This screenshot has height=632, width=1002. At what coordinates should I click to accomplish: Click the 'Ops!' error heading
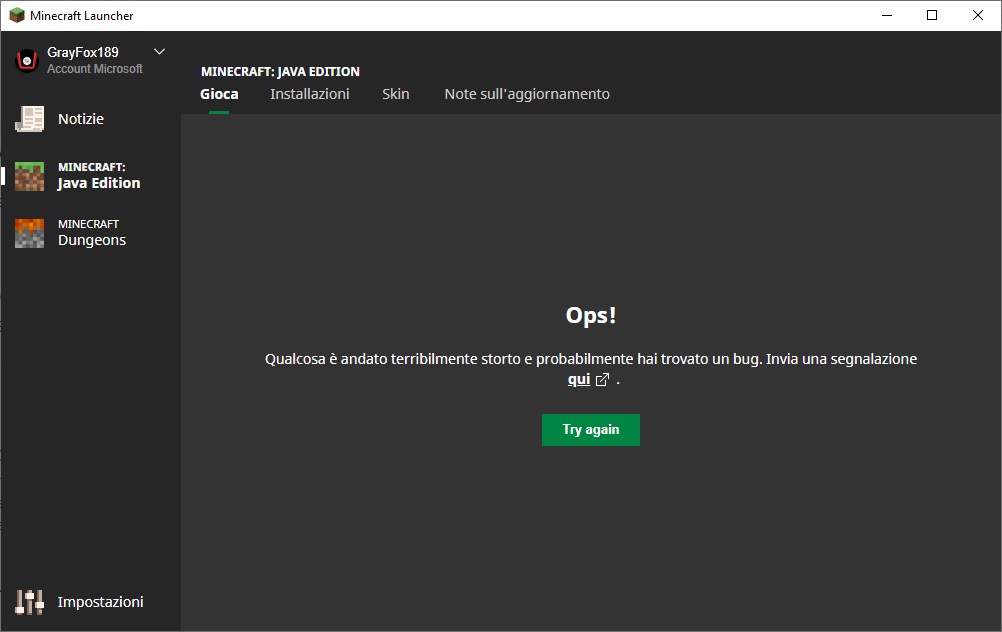click(x=590, y=316)
